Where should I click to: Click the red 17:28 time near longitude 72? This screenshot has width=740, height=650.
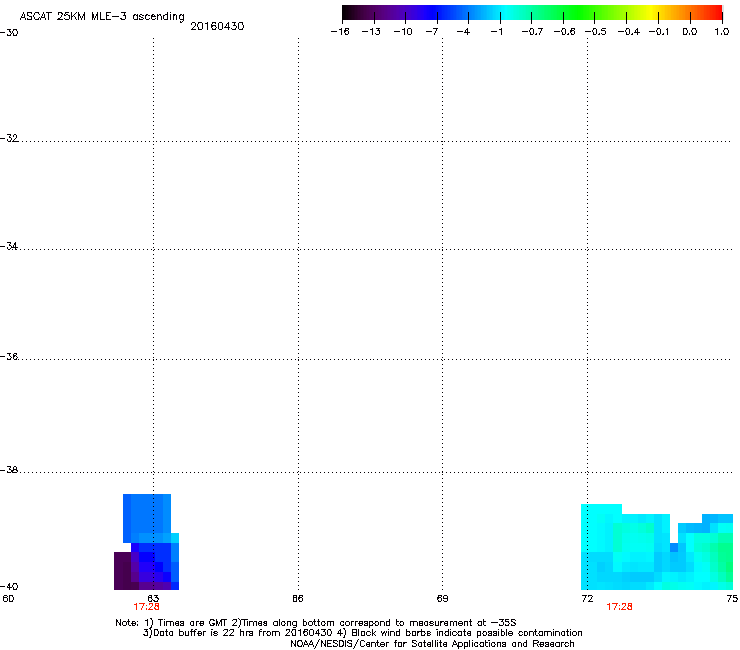point(619,607)
